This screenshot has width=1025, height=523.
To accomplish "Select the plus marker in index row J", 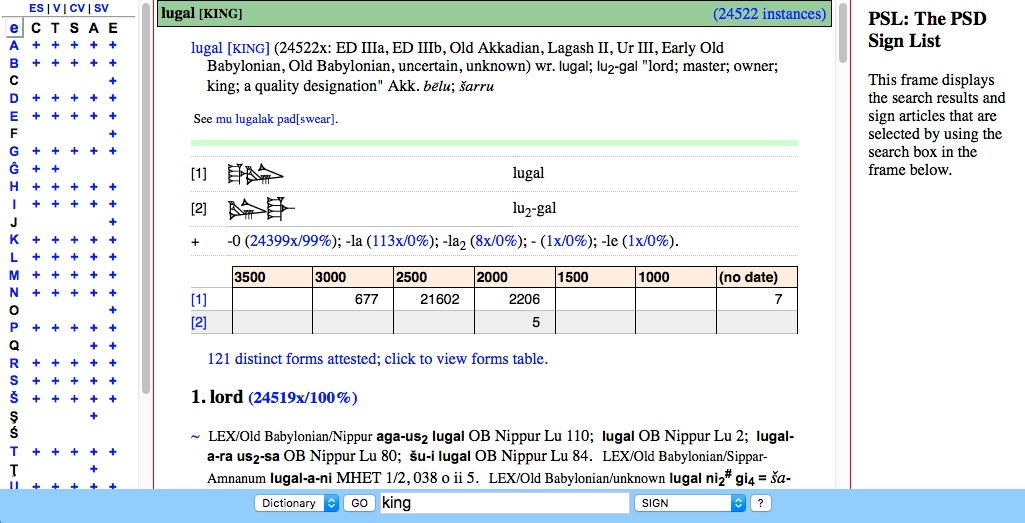I will [113, 222].
